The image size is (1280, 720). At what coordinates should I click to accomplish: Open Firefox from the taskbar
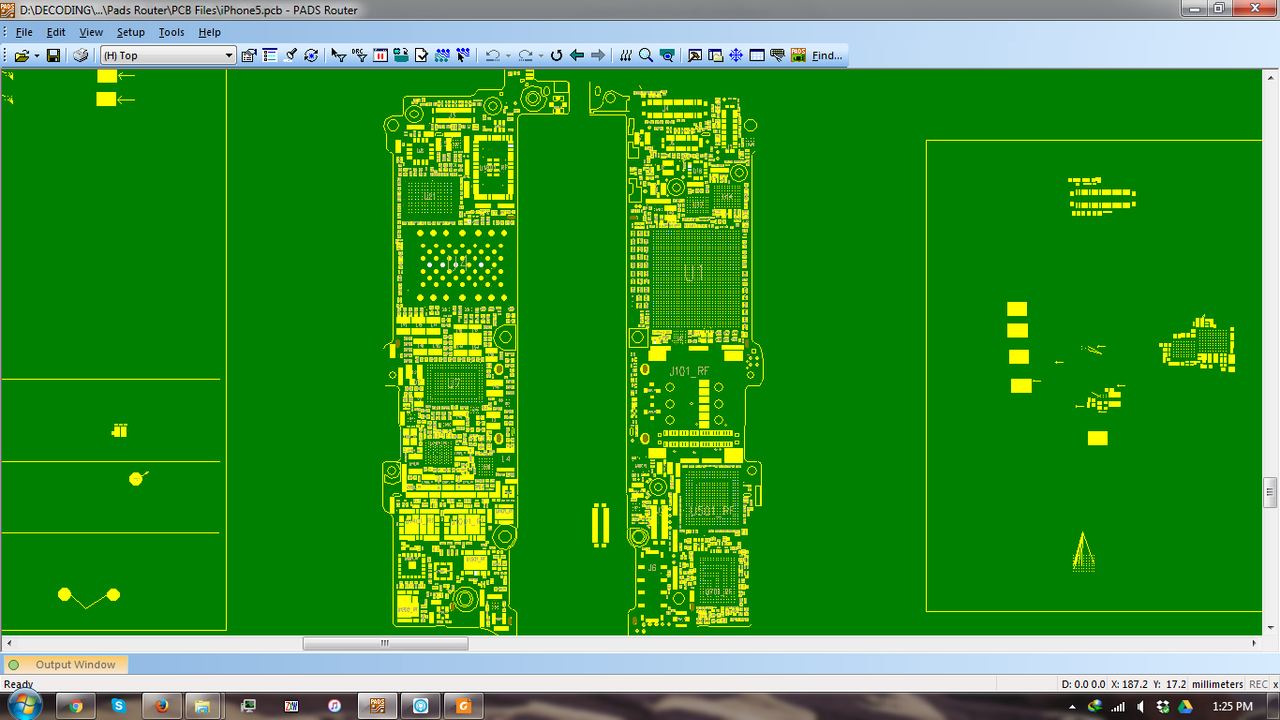162,706
